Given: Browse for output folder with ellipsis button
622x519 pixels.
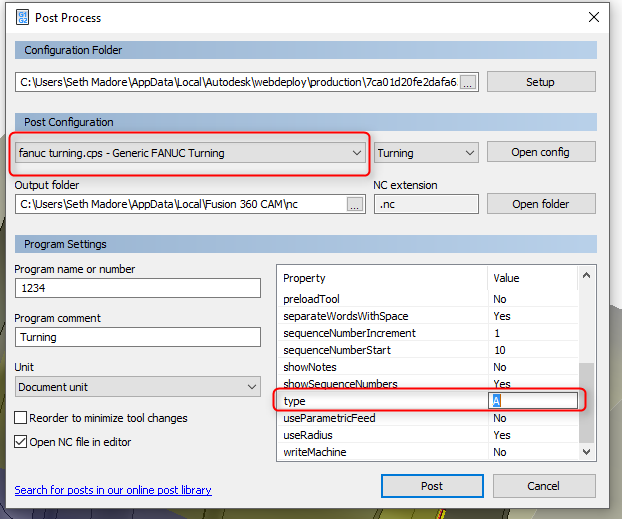Looking at the screenshot, I should point(355,204).
